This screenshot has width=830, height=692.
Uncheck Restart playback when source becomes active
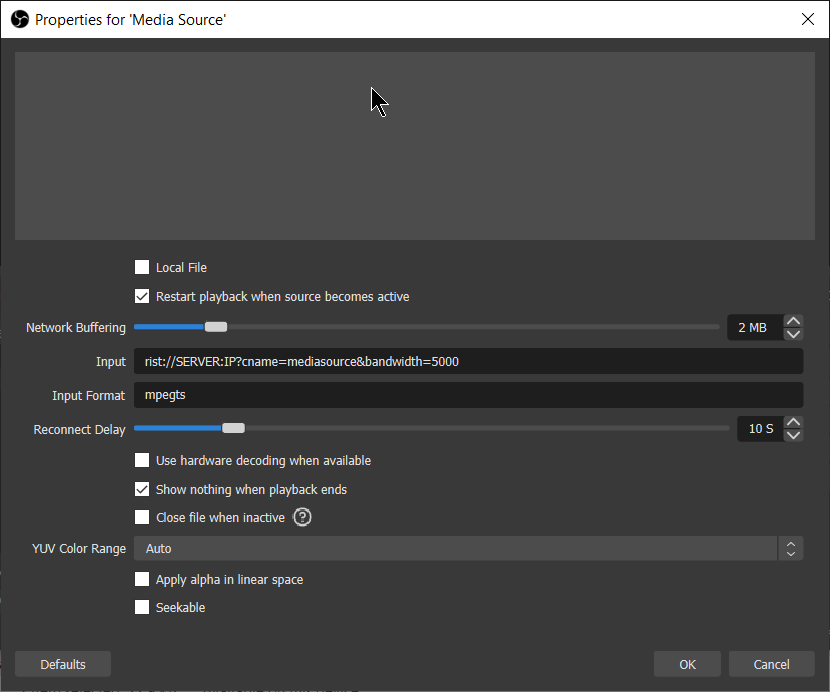pyautogui.click(x=142, y=296)
